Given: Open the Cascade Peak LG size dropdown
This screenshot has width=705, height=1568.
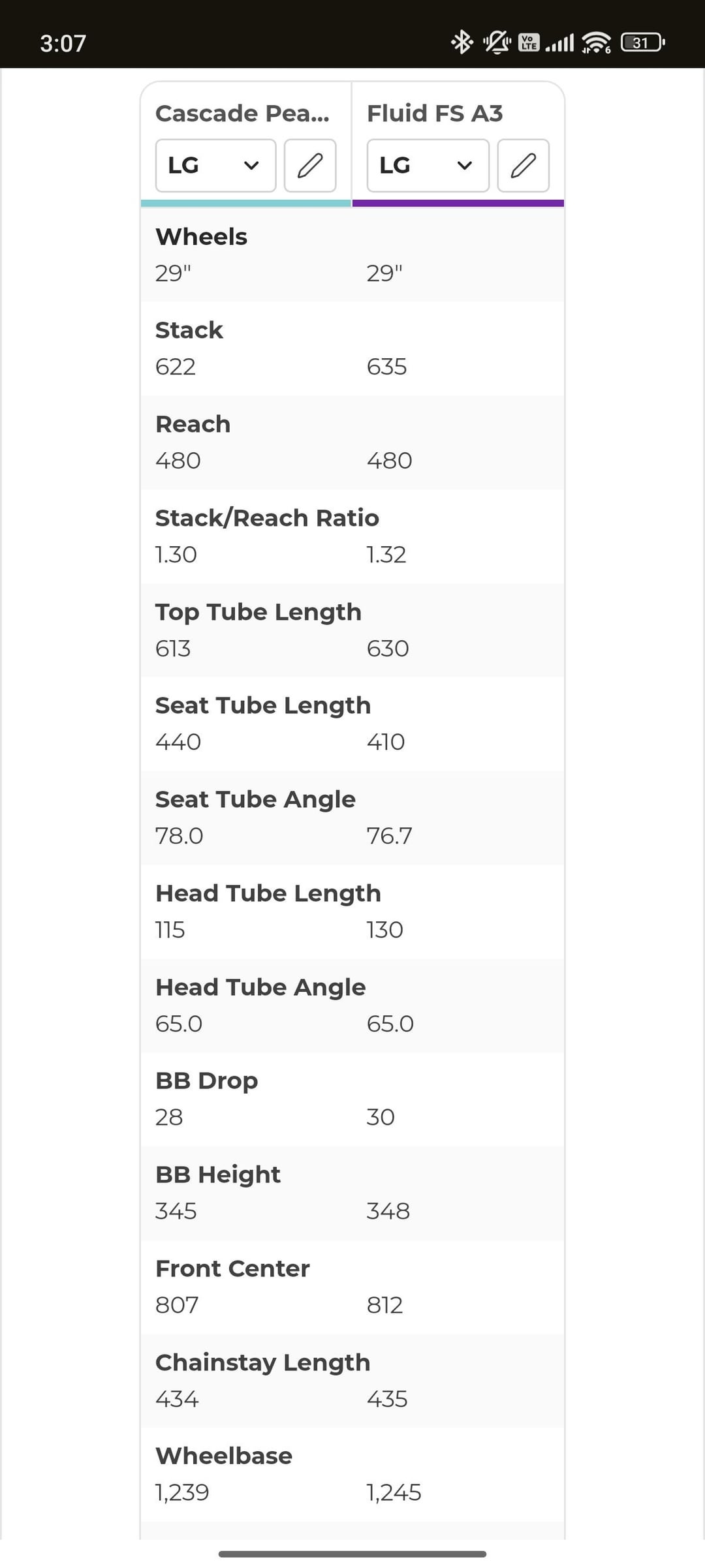Looking at the screenshot, I should 215,166.
